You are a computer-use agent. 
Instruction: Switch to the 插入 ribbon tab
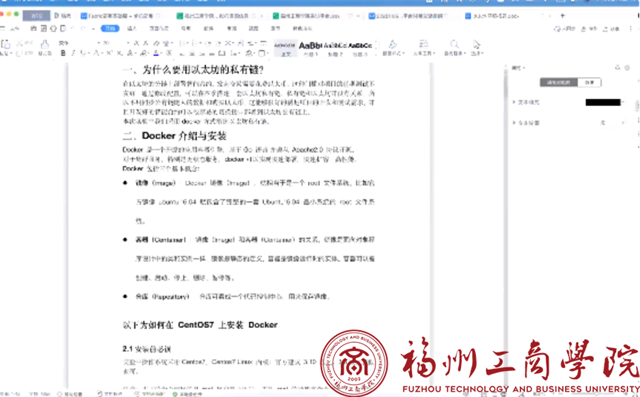132,29
